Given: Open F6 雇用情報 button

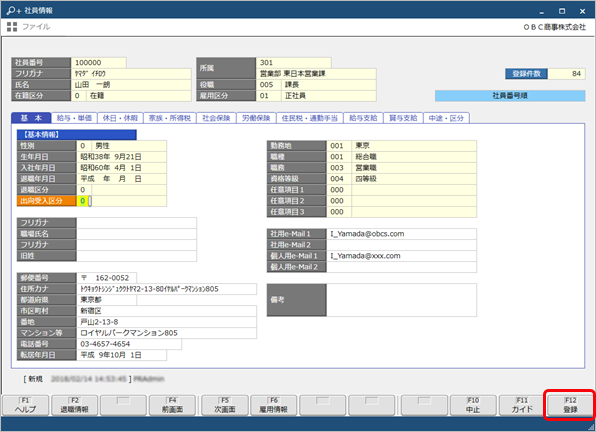Looking at the screenshot, I should tap(273, 405).
